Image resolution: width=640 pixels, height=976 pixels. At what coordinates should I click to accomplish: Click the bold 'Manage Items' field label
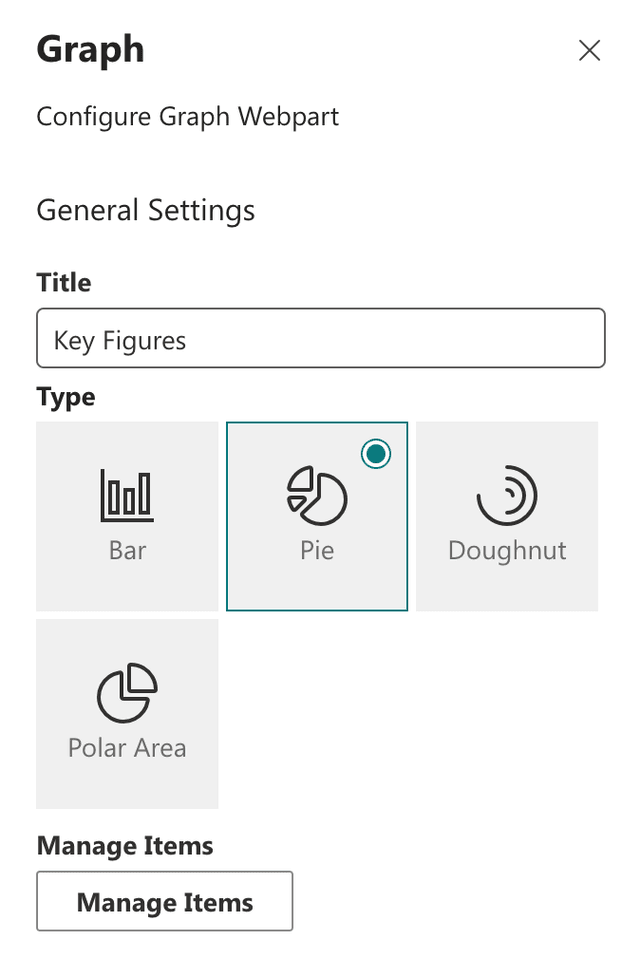coord(125,846)
